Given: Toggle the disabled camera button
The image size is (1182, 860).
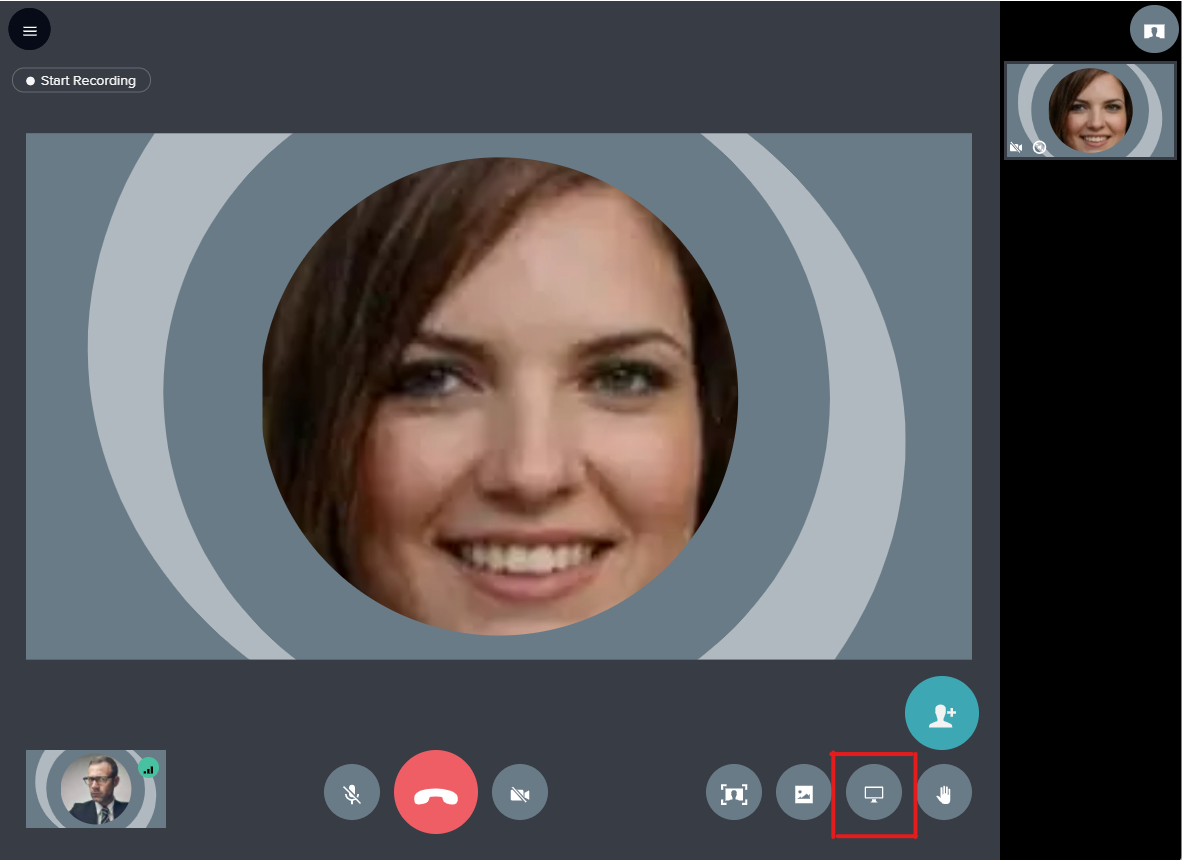Looking at the screenshot, I should point(520,792).
